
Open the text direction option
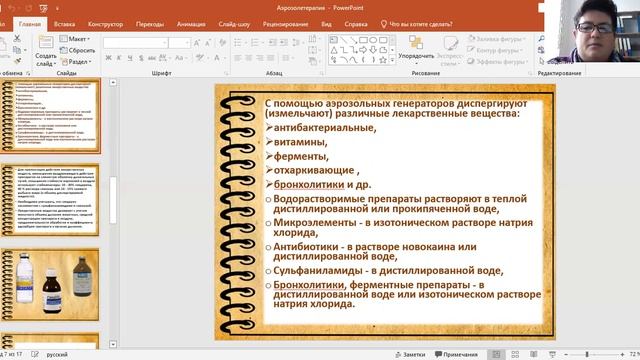(x=313, y=39)
